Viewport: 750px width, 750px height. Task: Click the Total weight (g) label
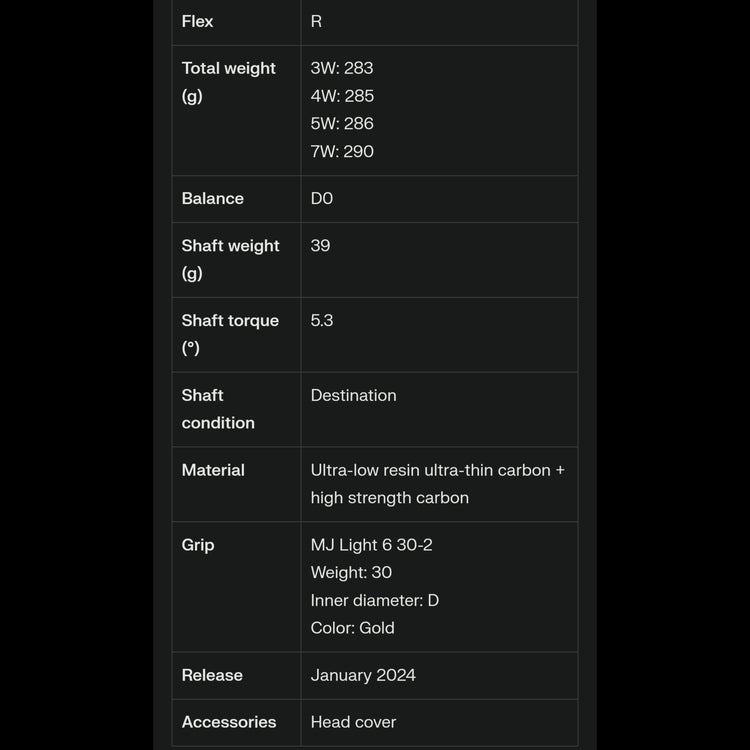point(228,82)
